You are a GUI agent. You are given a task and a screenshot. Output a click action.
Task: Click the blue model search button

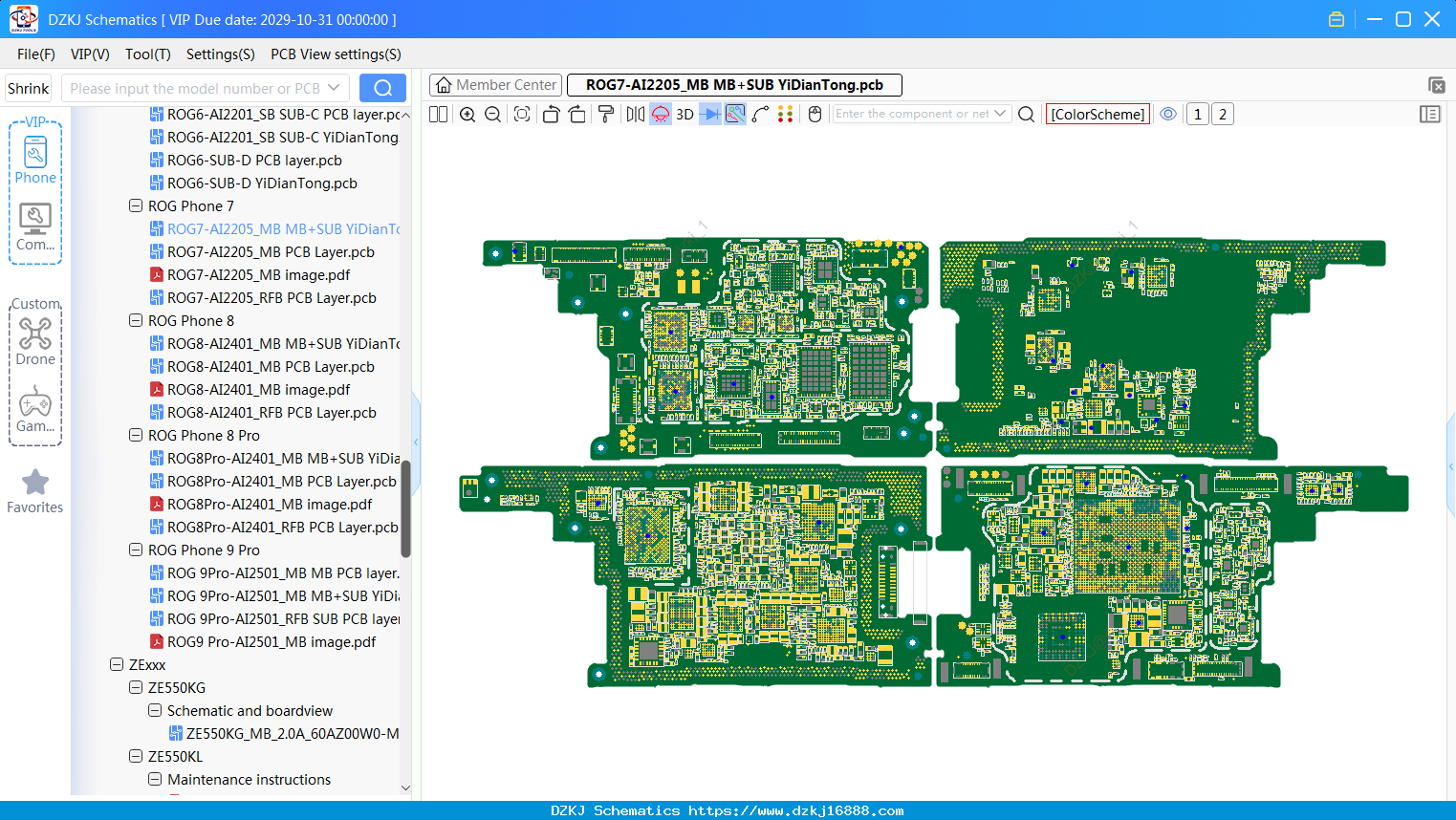[382, 88]
